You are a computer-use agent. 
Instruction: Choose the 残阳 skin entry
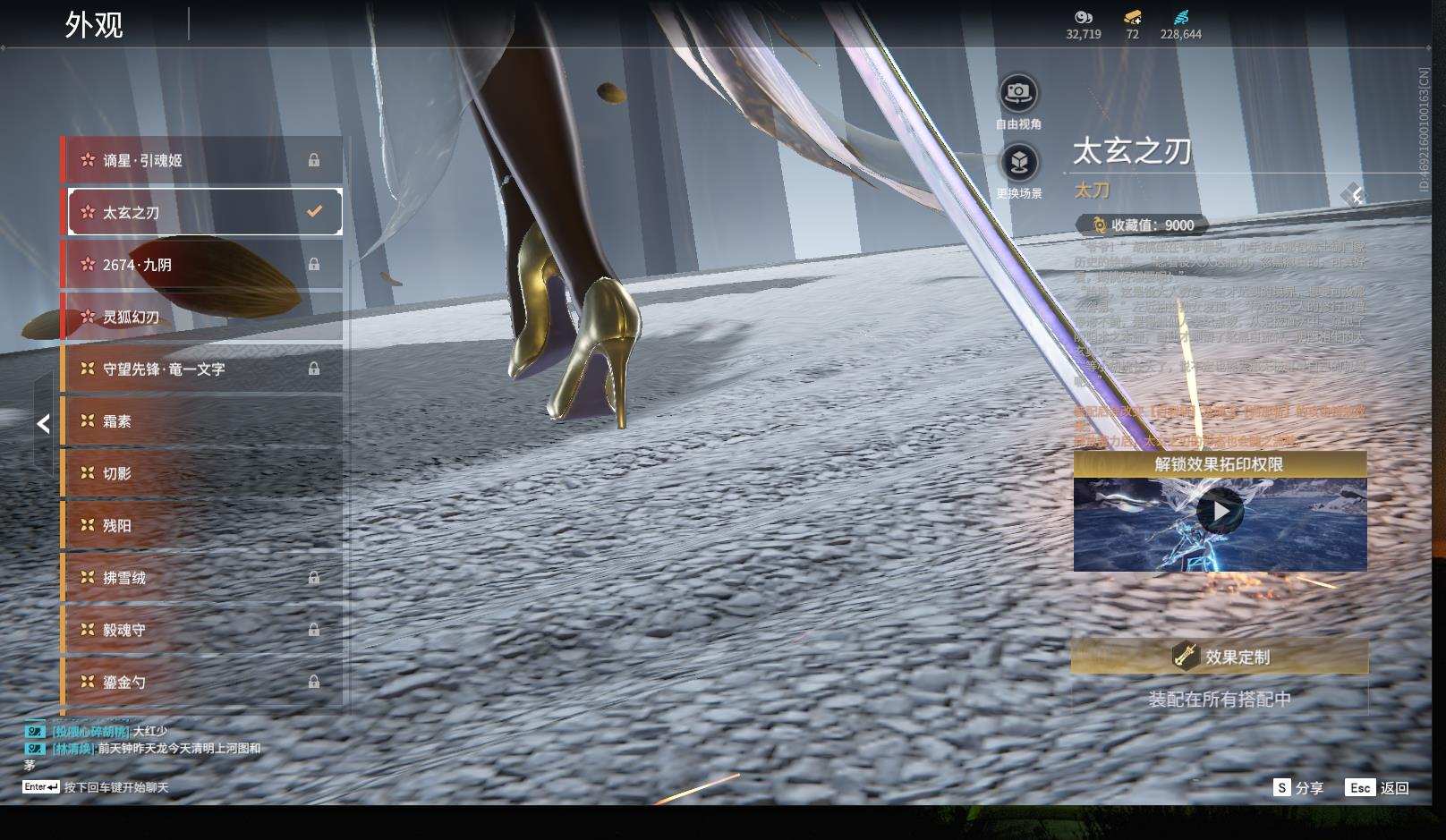coord(201,526)
